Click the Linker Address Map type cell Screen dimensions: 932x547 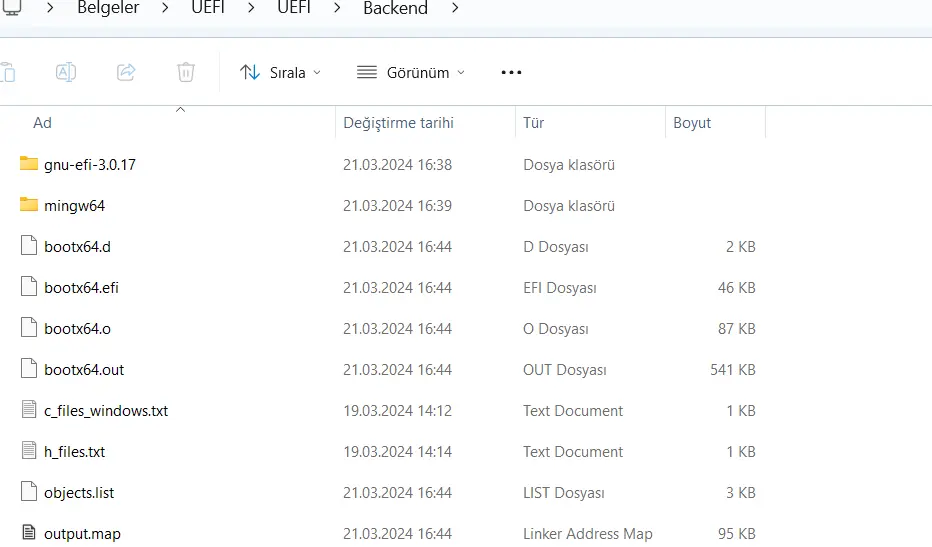(587, 534)
